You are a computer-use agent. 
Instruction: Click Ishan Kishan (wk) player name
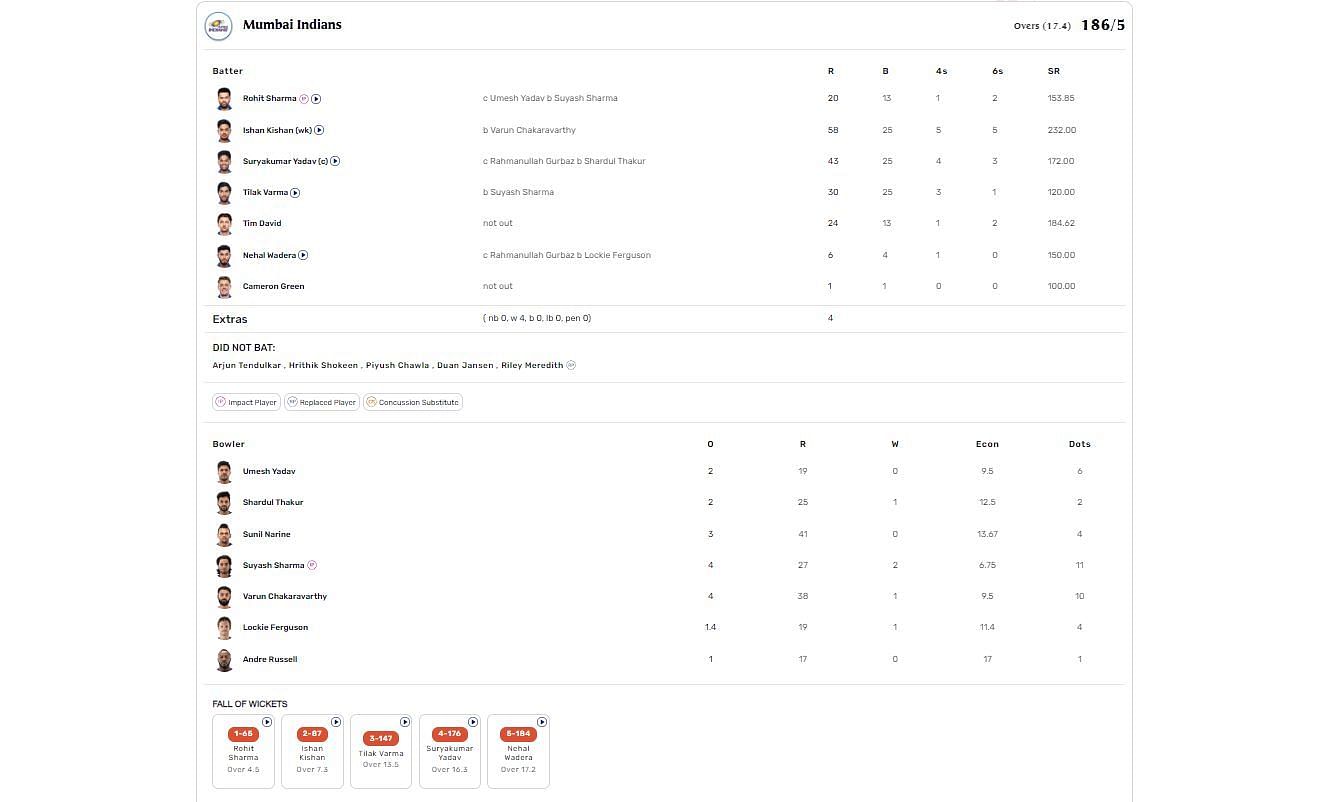pos(277,130)
